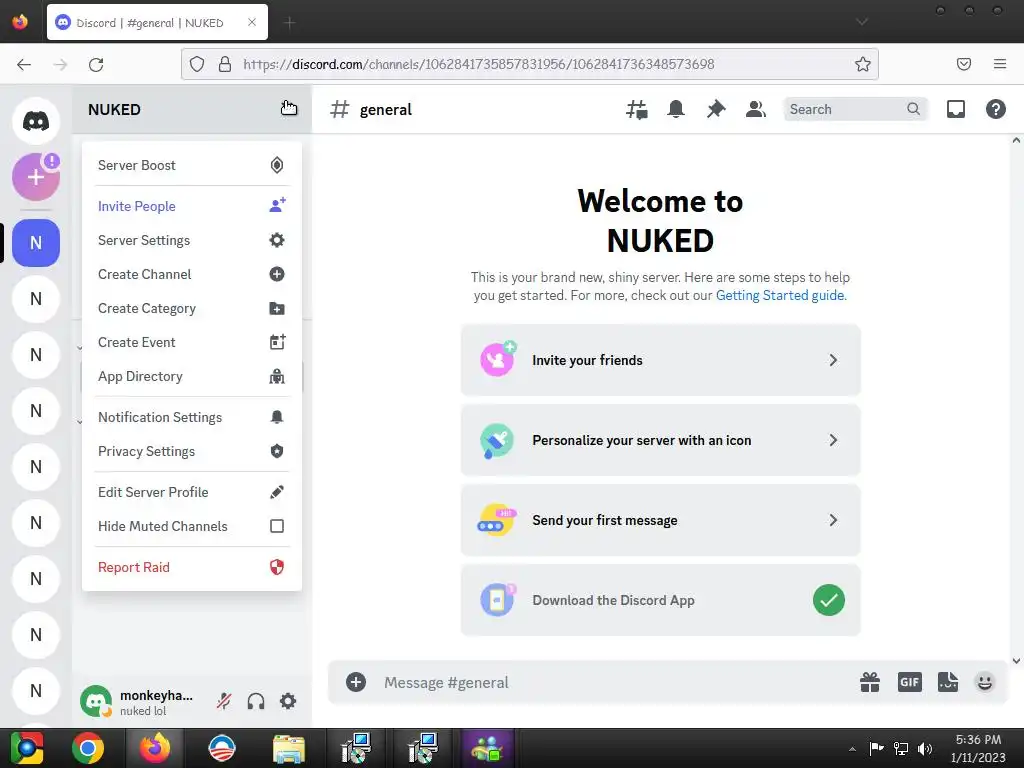
Task: Click the monkeyha user avatar
Action: [x=96, y=701]
